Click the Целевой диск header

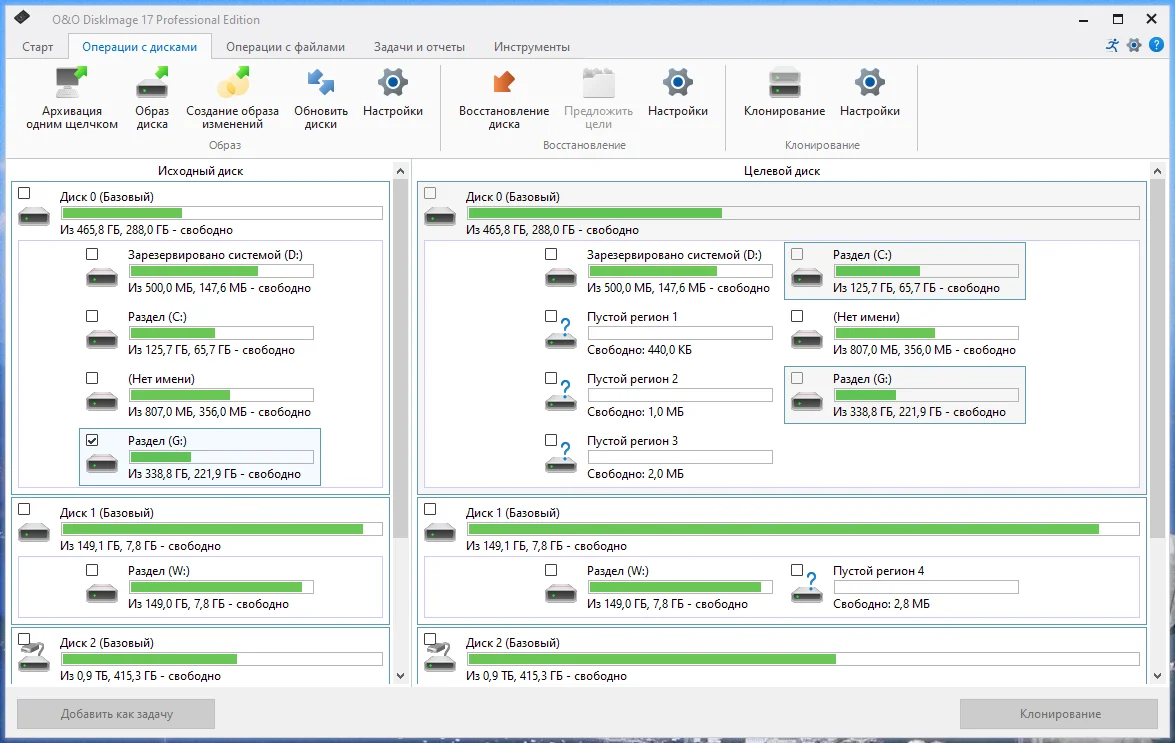782,171
